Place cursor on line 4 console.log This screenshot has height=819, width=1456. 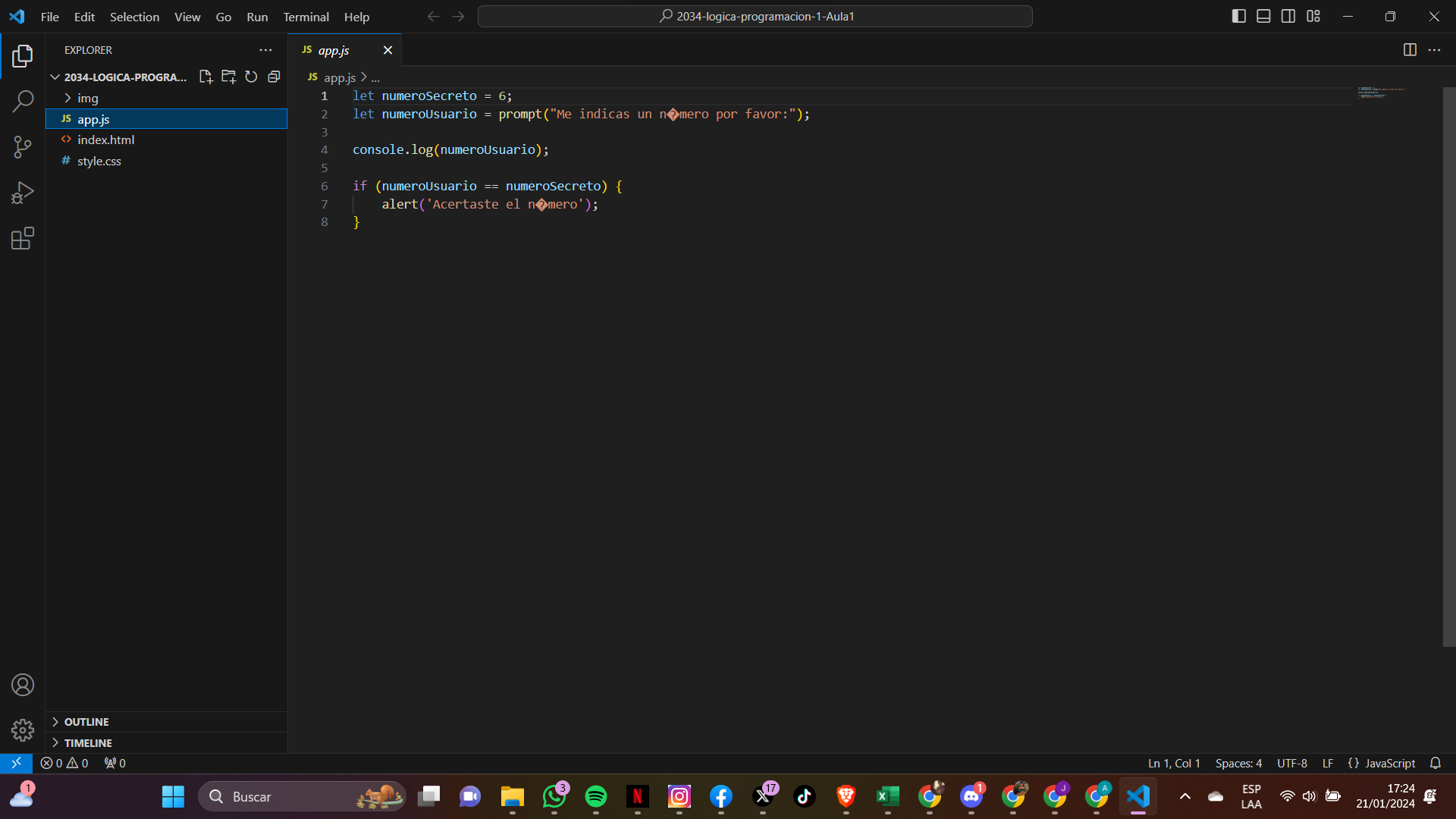point(450,149)
